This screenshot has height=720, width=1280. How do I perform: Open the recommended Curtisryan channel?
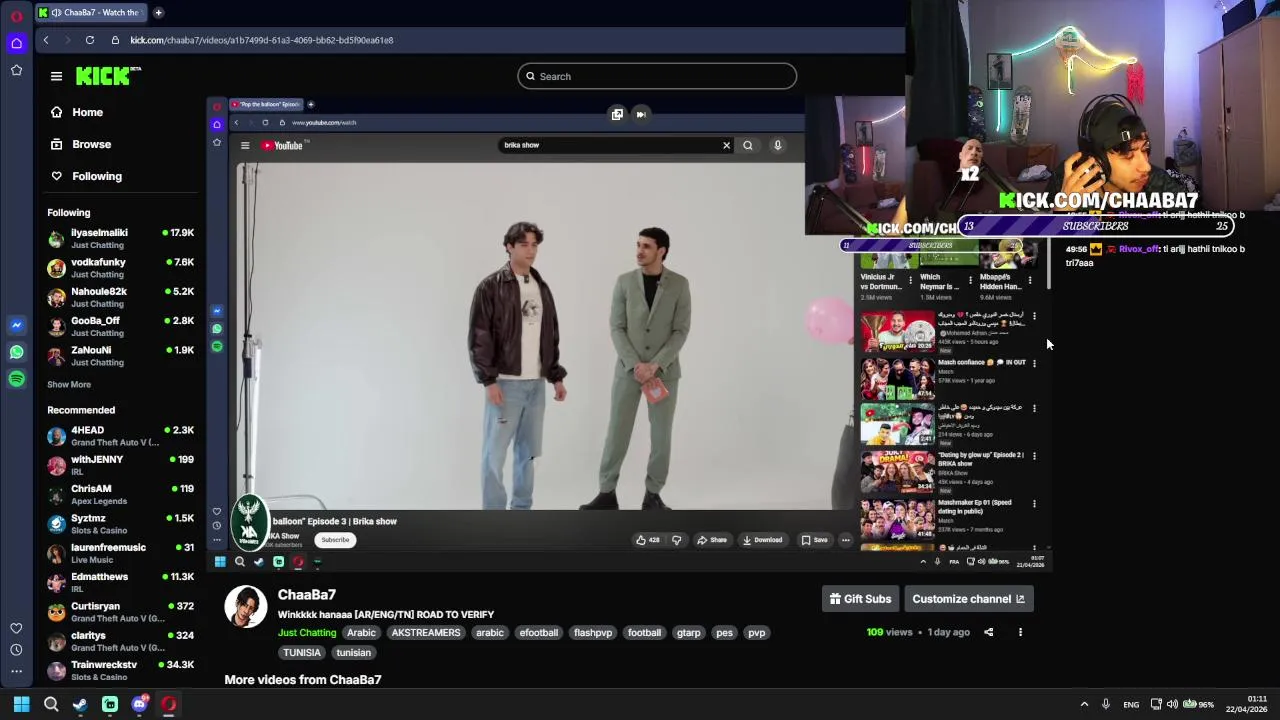[120, 612]
